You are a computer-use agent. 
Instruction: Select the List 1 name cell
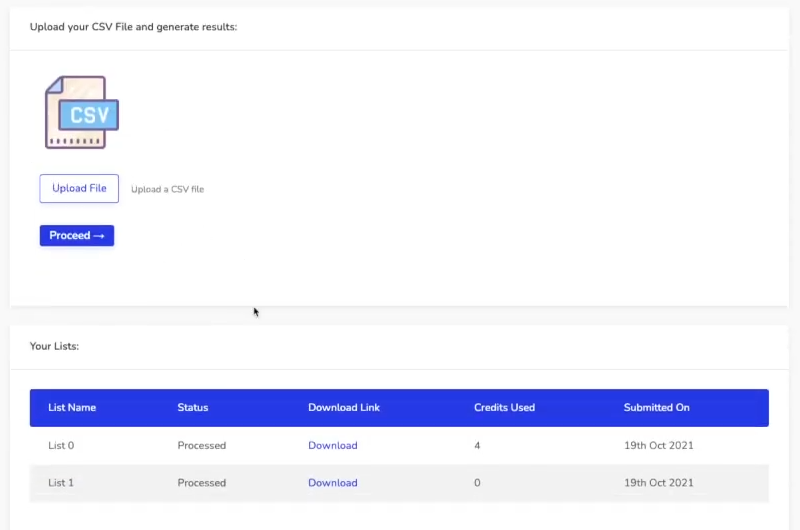click(61, 483)
